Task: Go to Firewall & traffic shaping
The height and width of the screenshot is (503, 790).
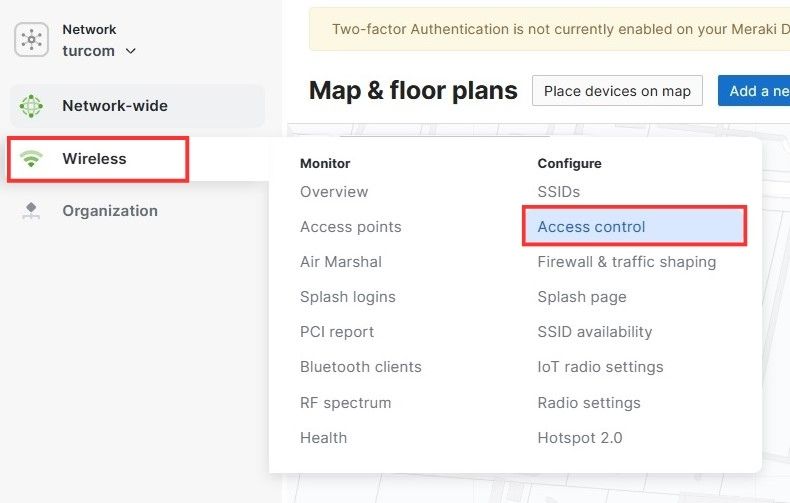Action: coord(626,262)
